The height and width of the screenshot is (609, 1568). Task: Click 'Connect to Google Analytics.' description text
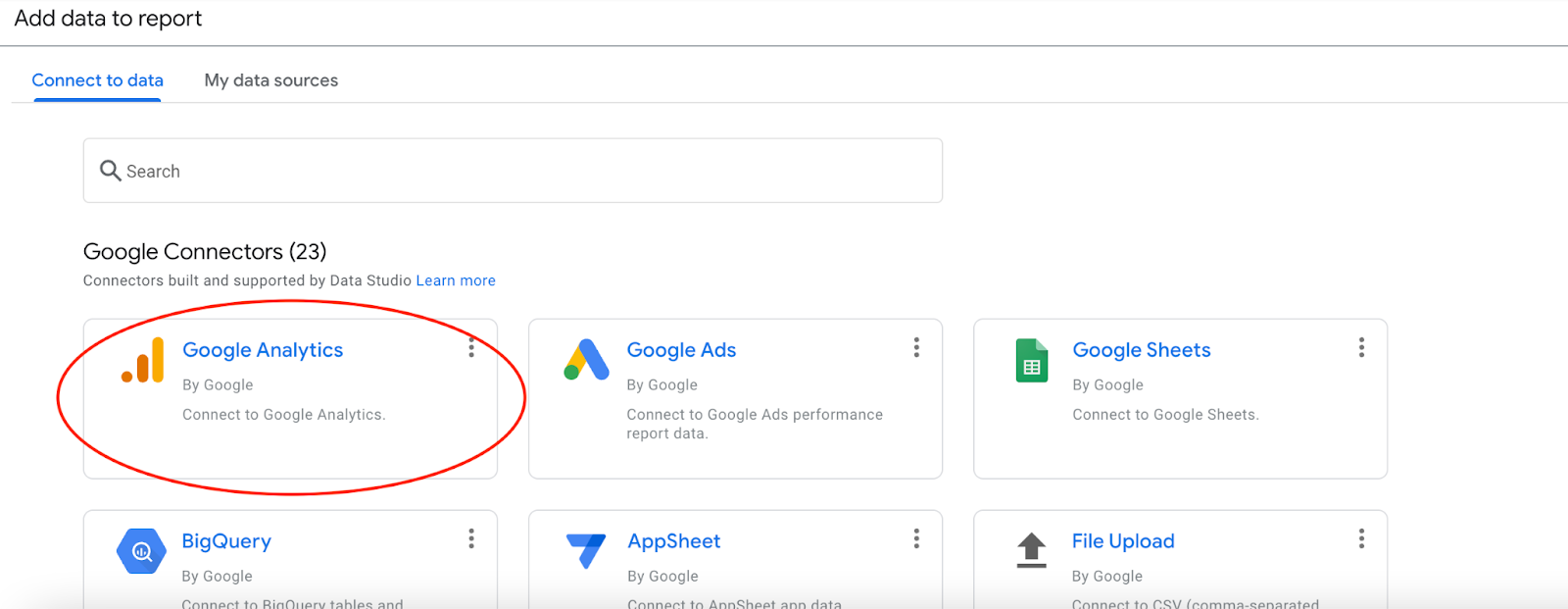[x=284, y=415]
